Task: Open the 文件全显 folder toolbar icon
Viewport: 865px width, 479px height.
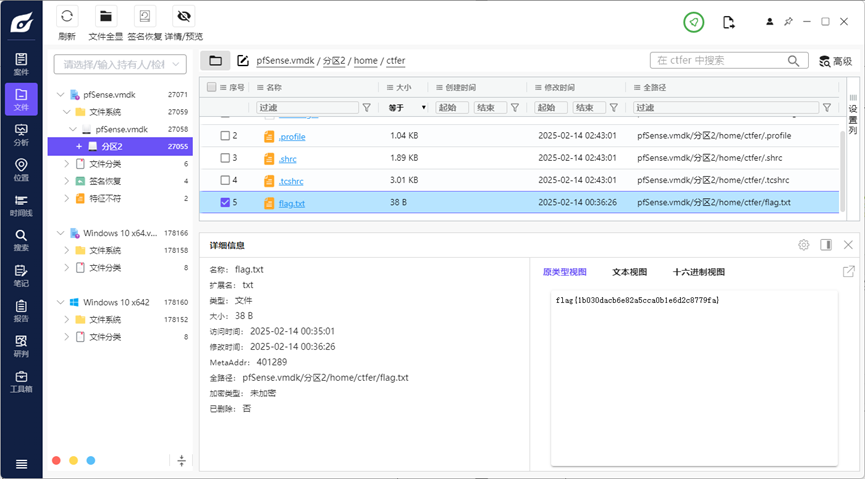Action: 105,17
